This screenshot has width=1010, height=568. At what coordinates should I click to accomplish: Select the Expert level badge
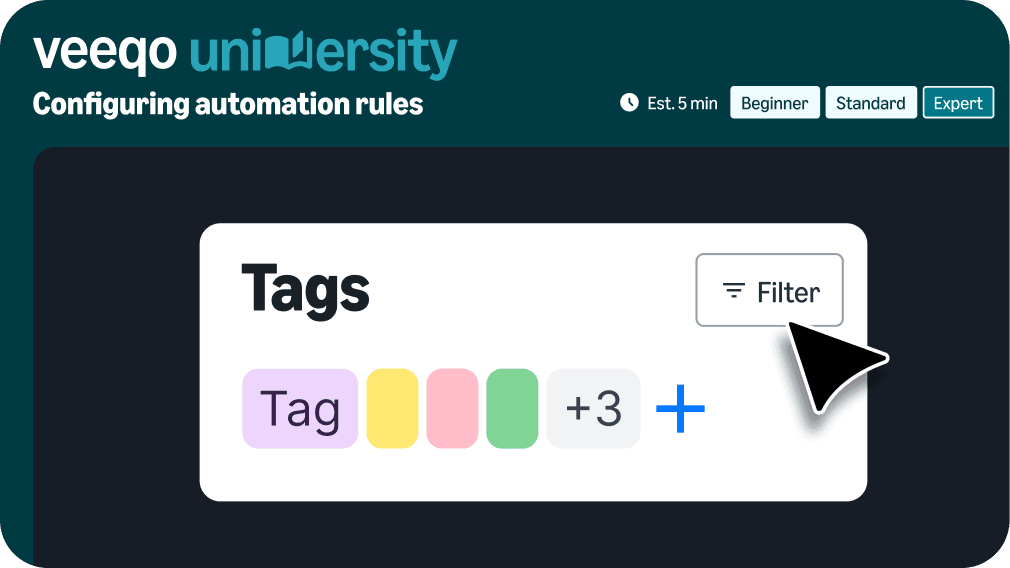coord(957,103)
